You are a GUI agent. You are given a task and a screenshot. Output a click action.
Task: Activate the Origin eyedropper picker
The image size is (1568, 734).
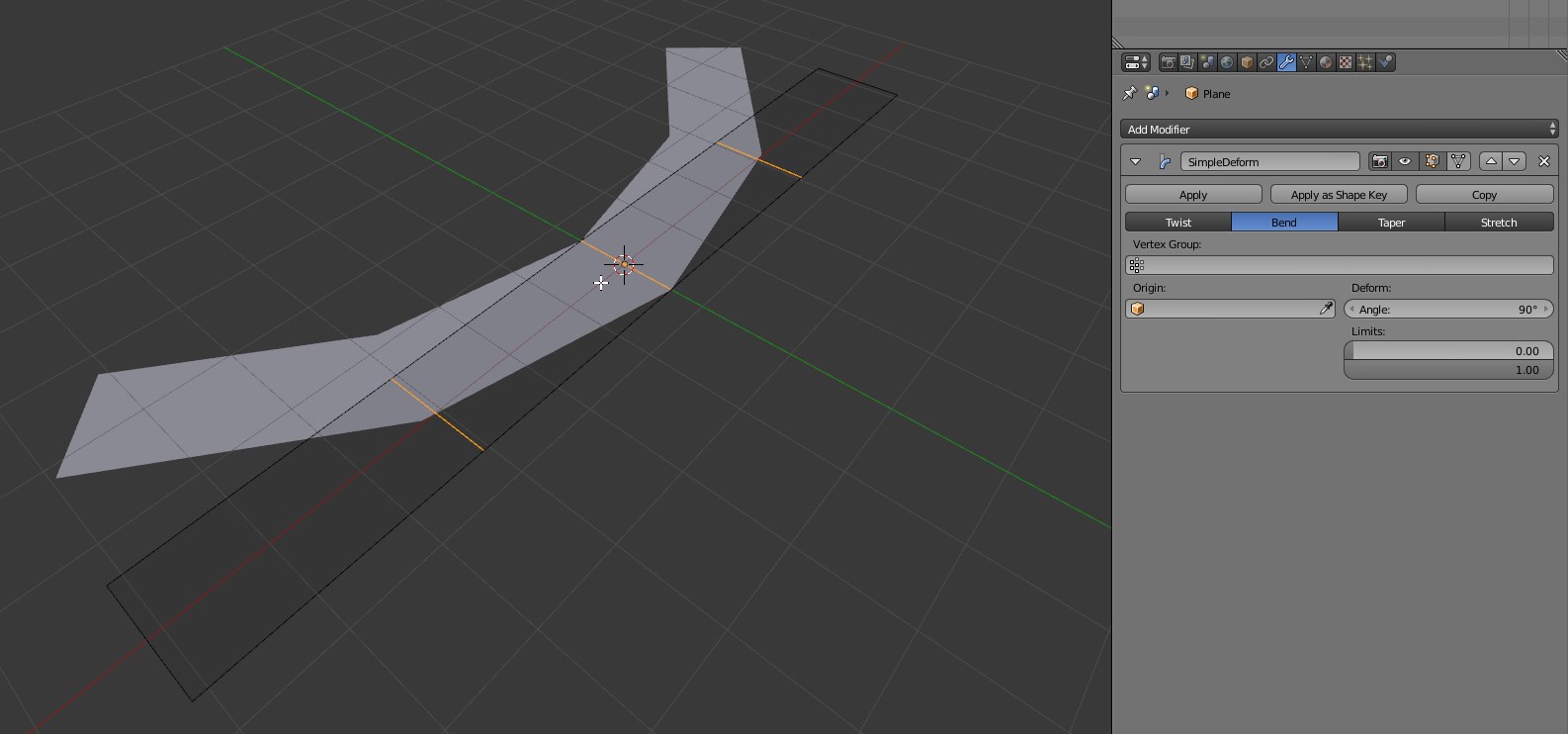tap(1326, 309)
